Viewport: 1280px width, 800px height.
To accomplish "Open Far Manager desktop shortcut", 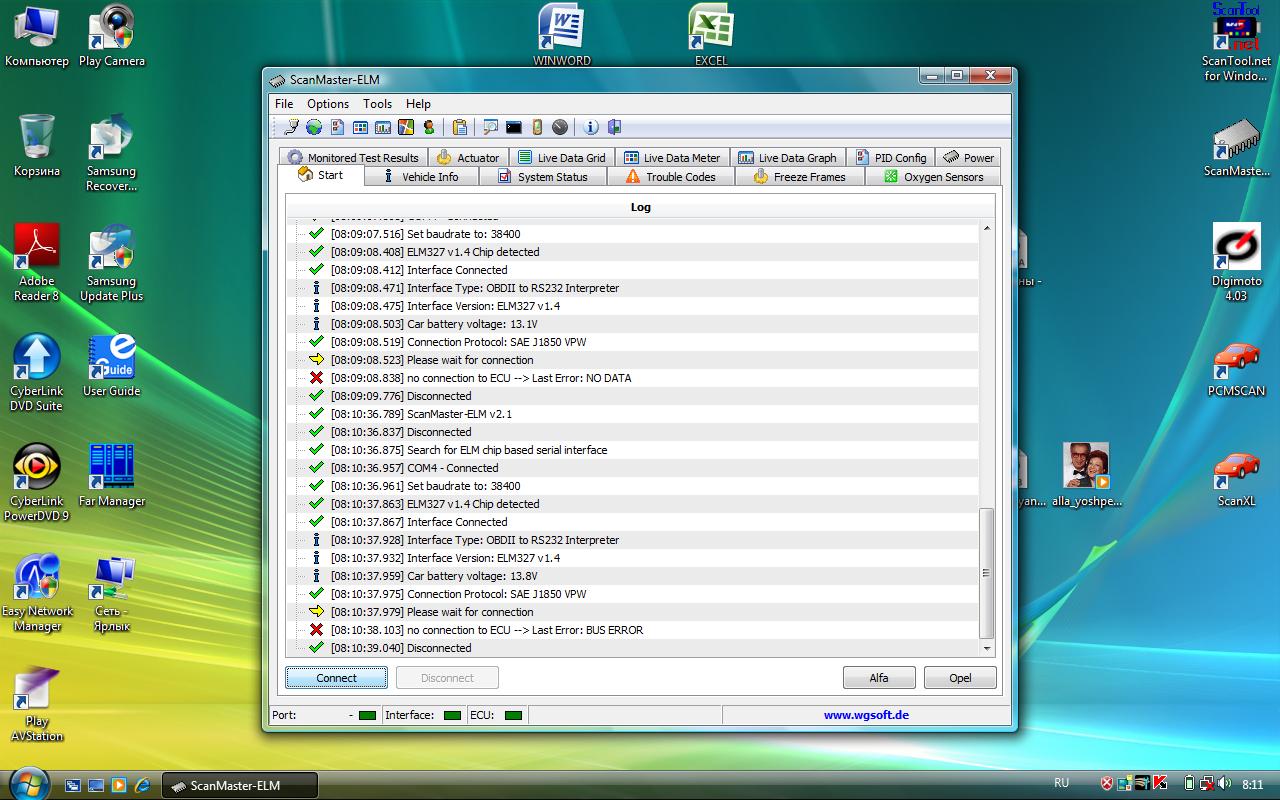I will click(111, 476).
